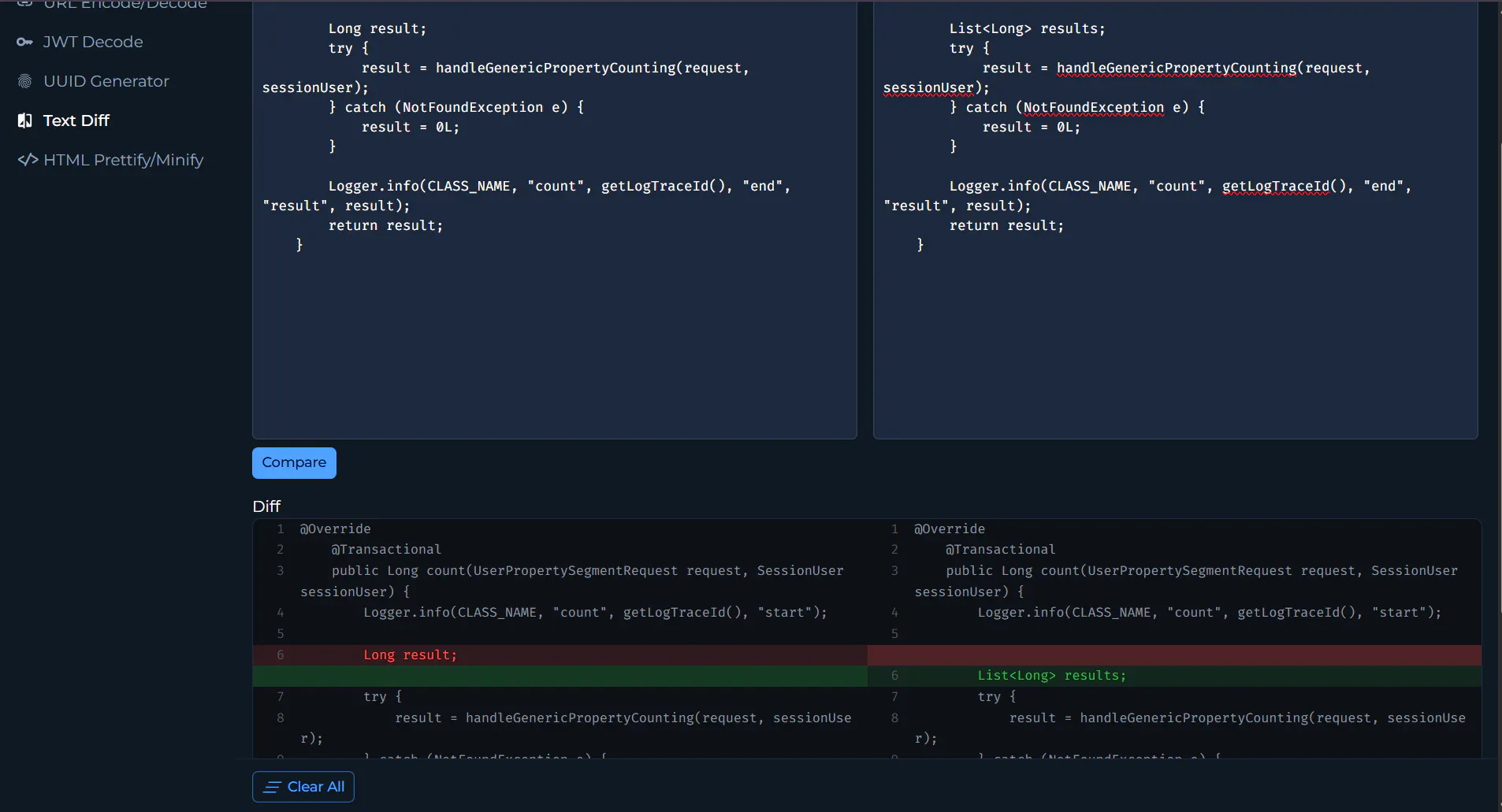
Task: Open the UUID Generator tool
Action: 106,81
